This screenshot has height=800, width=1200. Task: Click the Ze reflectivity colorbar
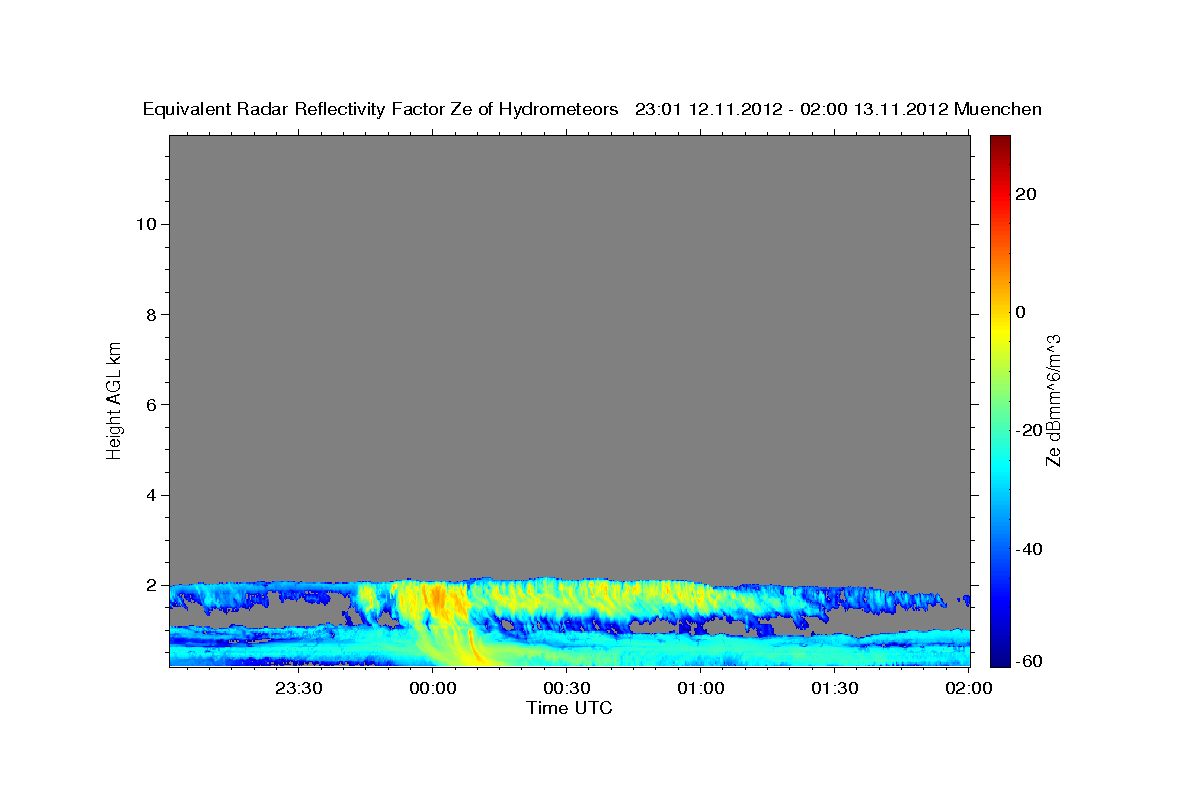[1001, 400]
